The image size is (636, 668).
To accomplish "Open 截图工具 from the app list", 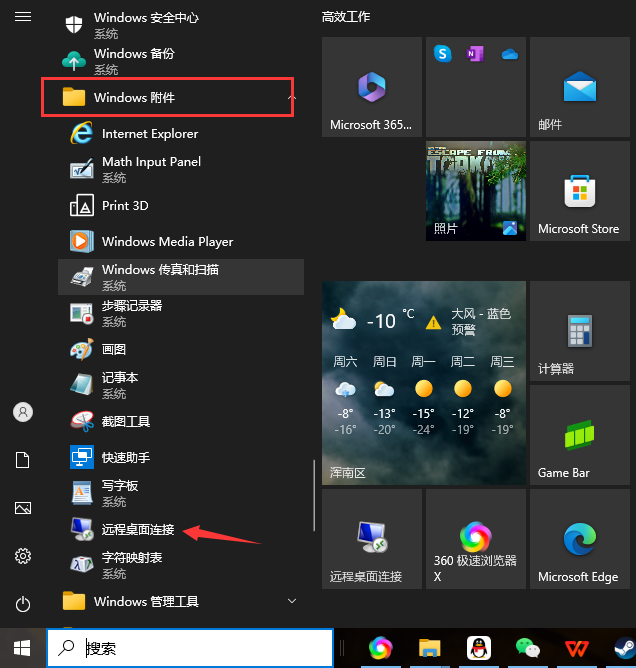I will pyautogui.click(x=126, y=421).
